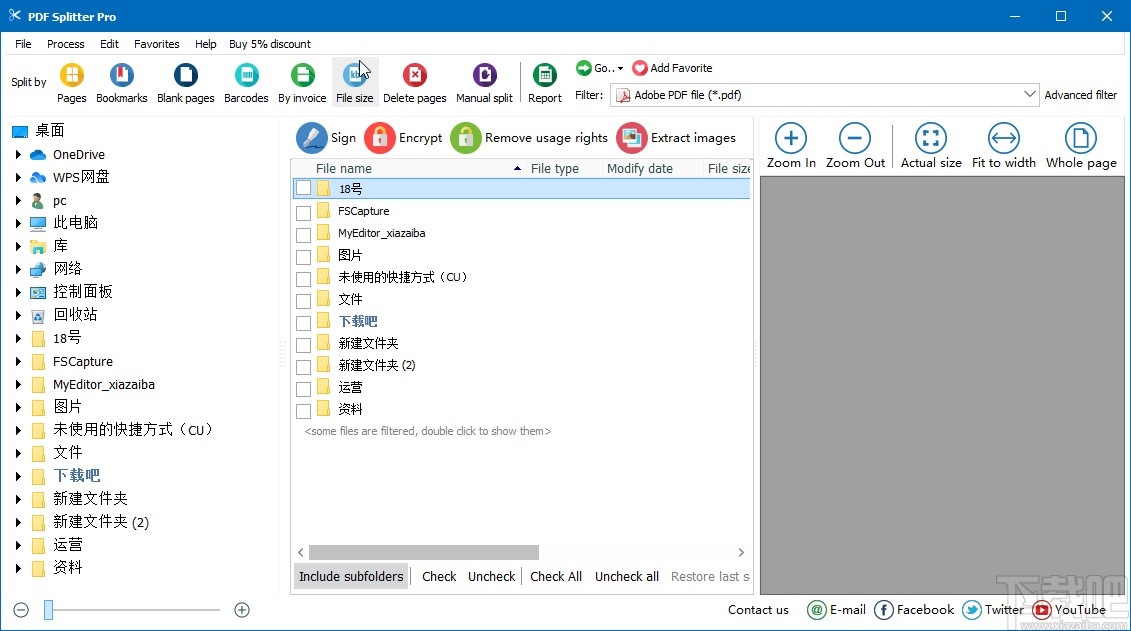Select split by Blank pages

pyautogui.click(x=185, y=84)
